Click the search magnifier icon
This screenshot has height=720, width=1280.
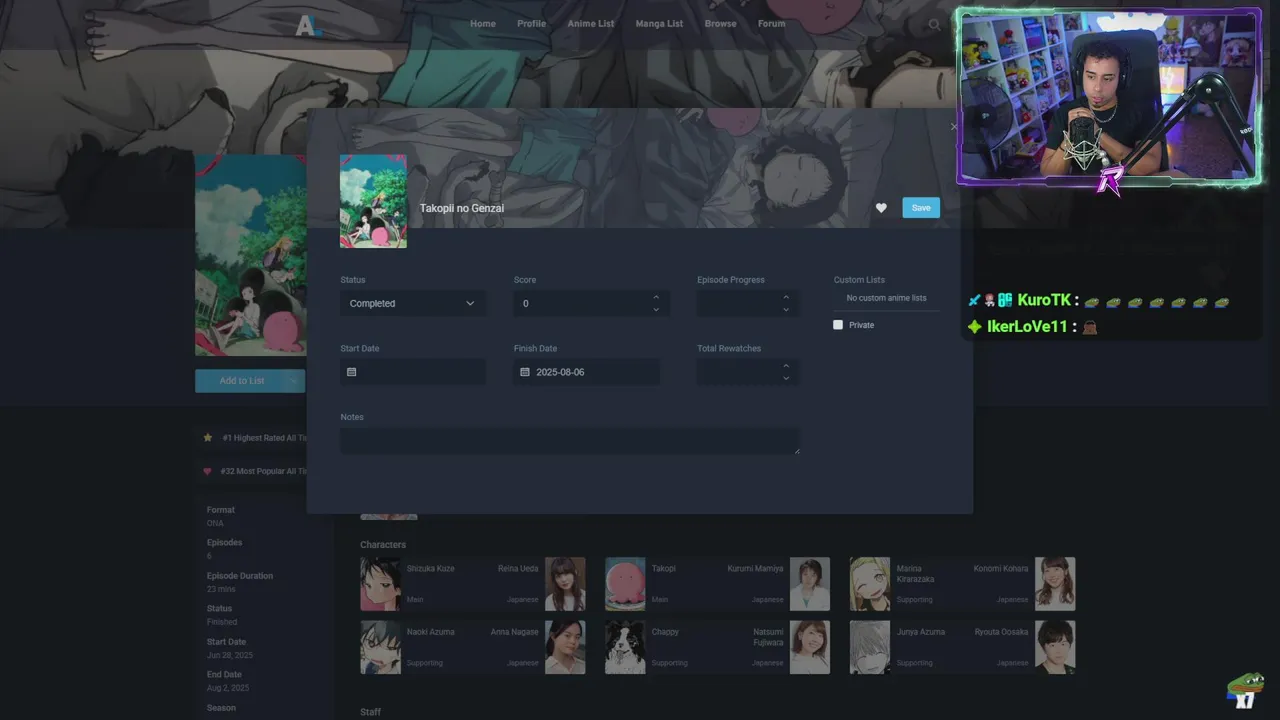(x=934, y=25)
